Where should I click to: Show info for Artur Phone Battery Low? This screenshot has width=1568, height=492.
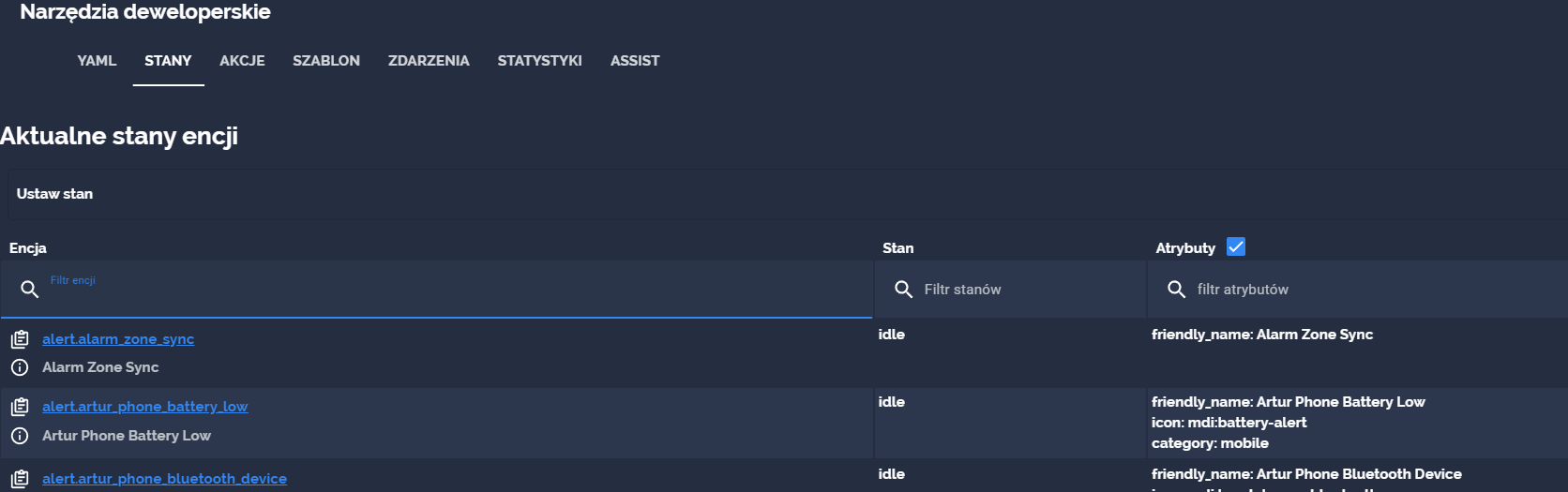click(x=20, y=436)
